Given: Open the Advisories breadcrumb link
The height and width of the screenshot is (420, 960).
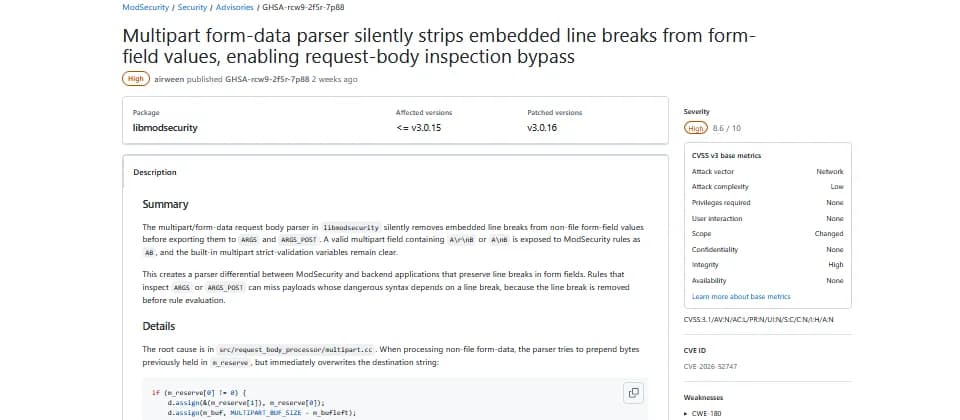Looking at the screenshot, I should [234, 7].
